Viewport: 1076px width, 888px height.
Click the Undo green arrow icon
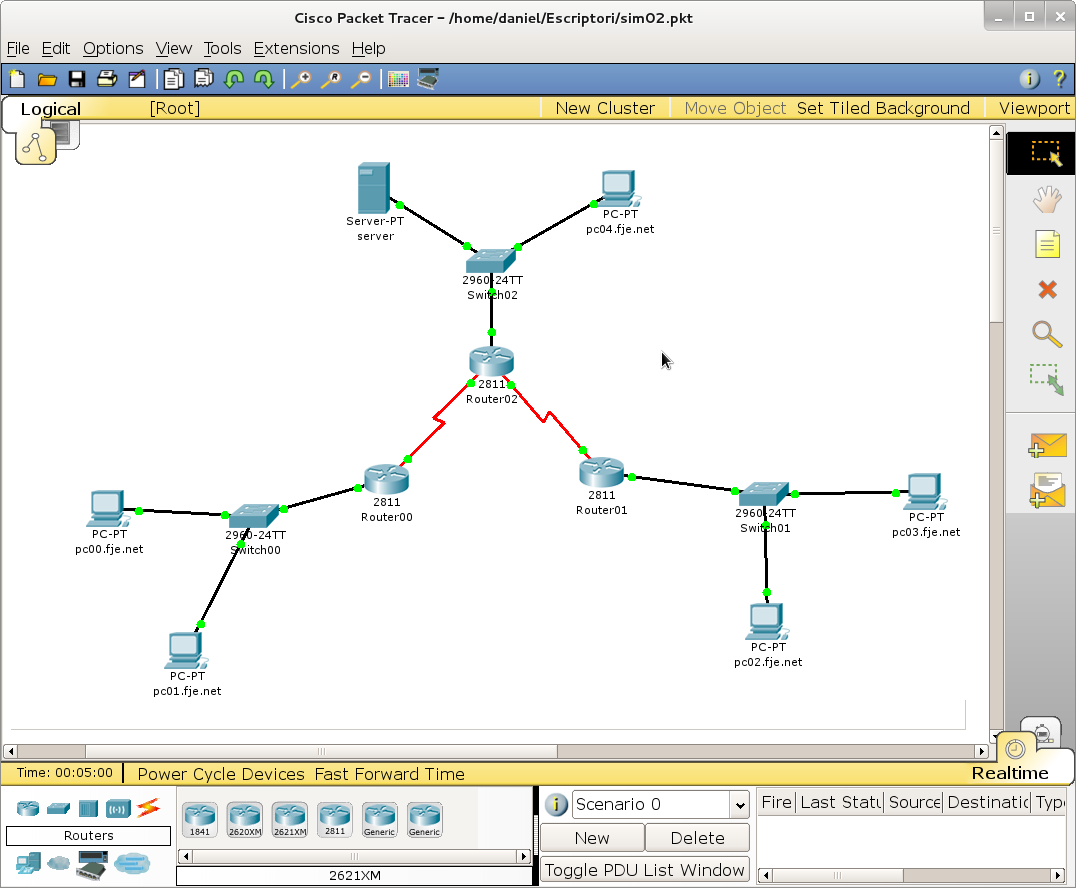pos(234,80)
